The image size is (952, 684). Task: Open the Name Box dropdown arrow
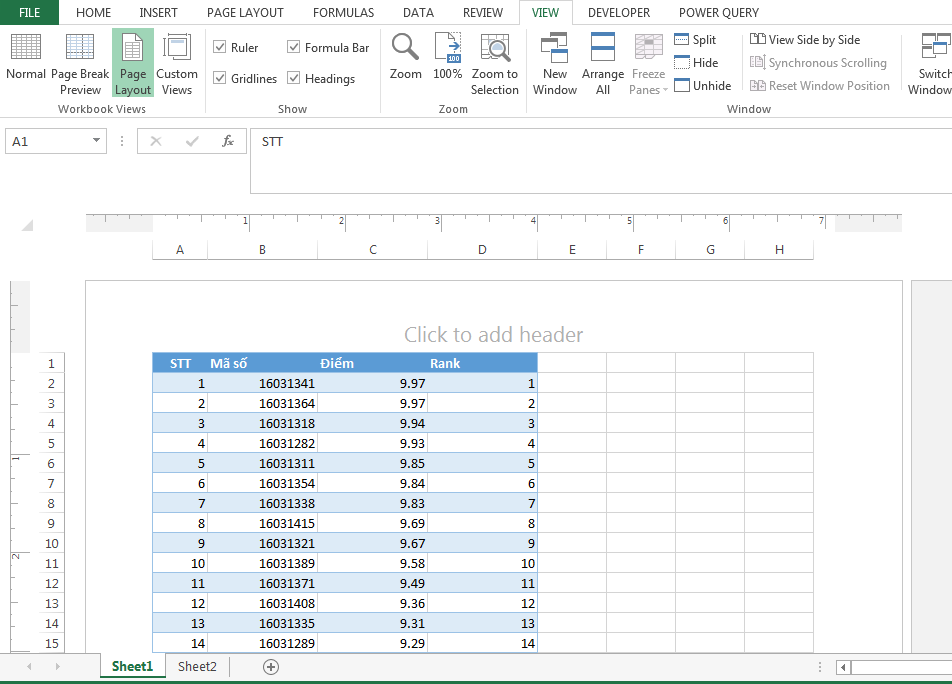96,141
